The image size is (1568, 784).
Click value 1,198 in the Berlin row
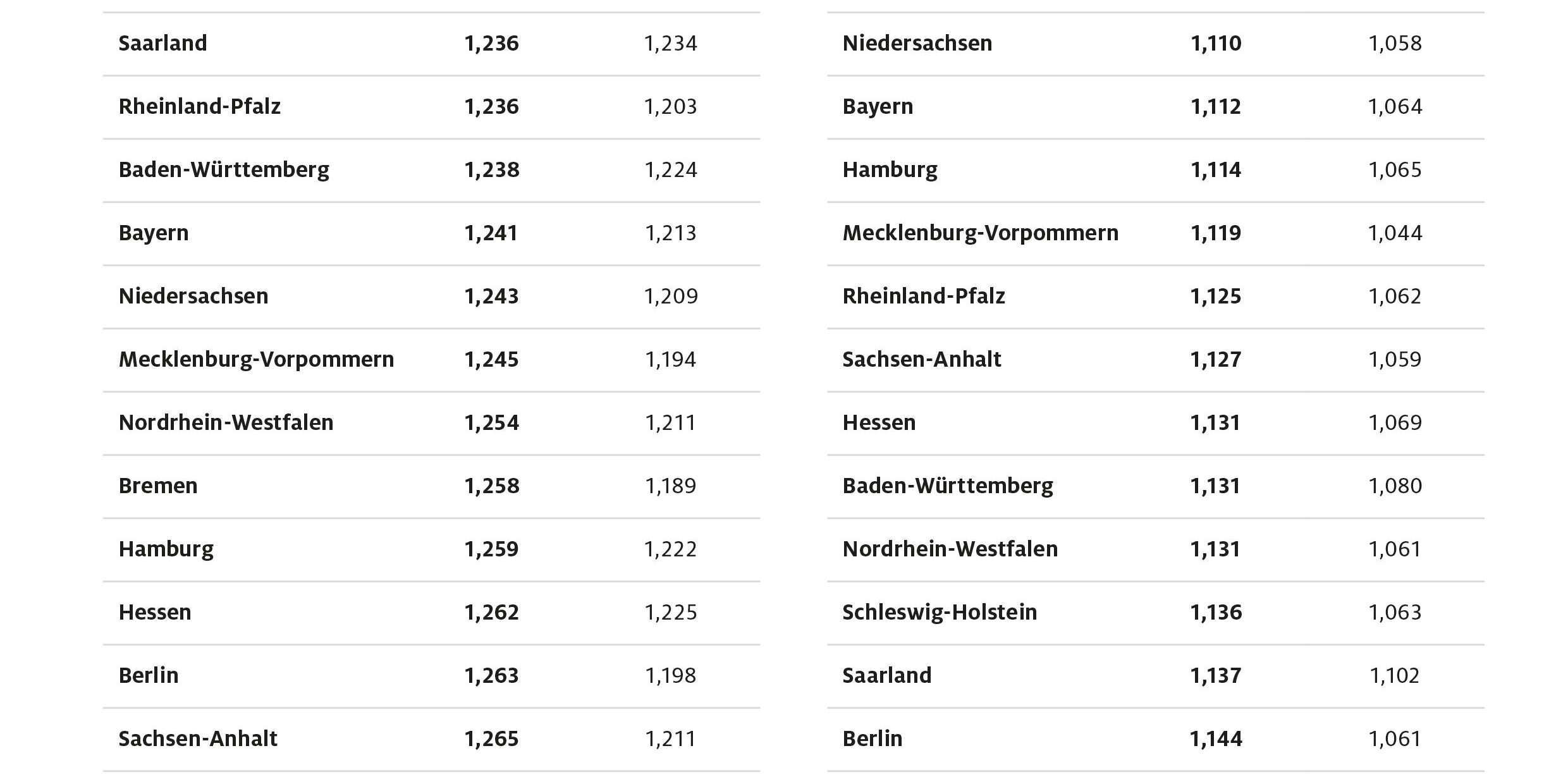[x=670, y=676]
